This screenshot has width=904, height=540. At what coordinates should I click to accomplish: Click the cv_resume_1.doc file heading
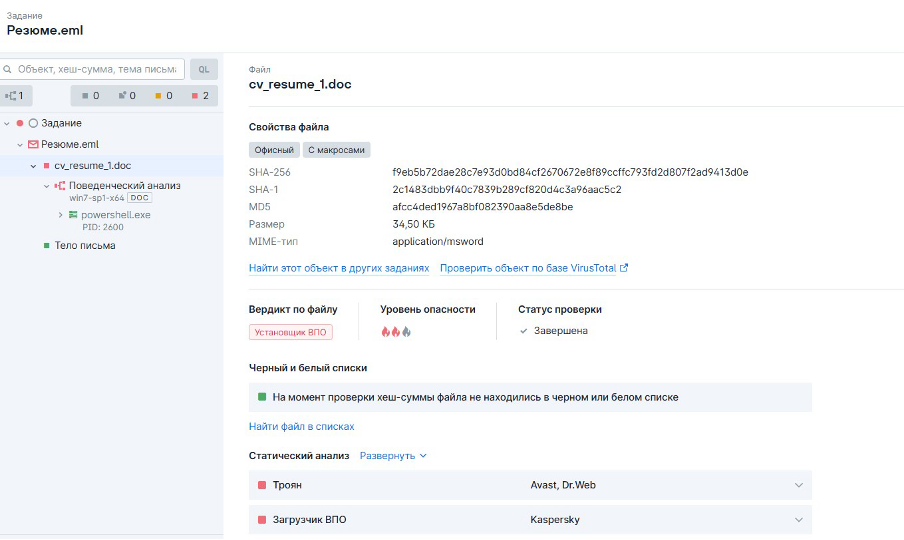[300, 84]
